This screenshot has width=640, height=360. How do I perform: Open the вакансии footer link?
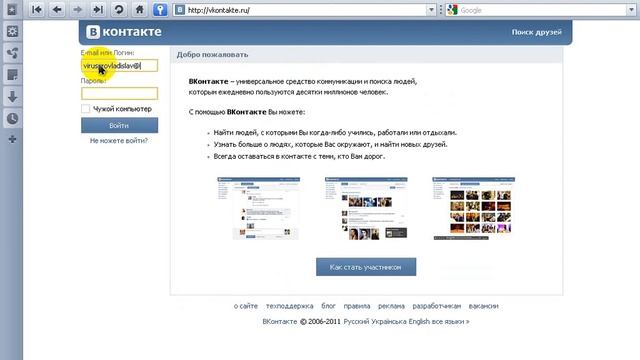click(483, 306)
